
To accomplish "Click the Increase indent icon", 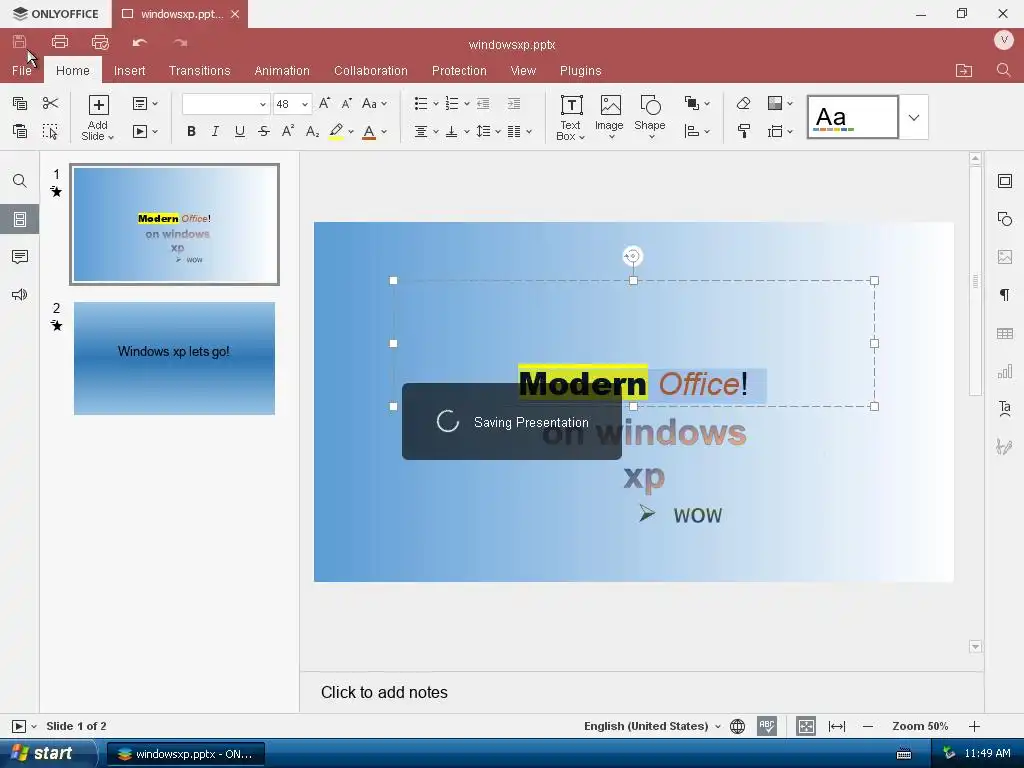I will tap(514, 103).
